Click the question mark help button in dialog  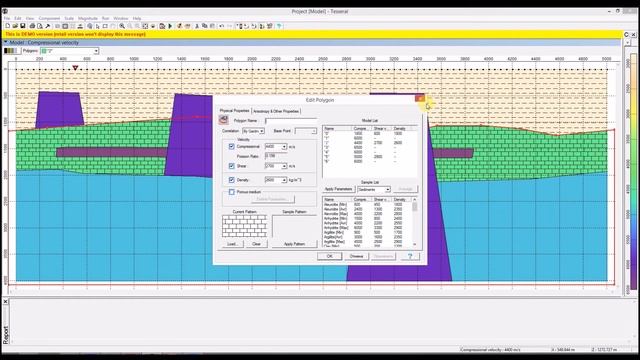[x=410, y=256]
